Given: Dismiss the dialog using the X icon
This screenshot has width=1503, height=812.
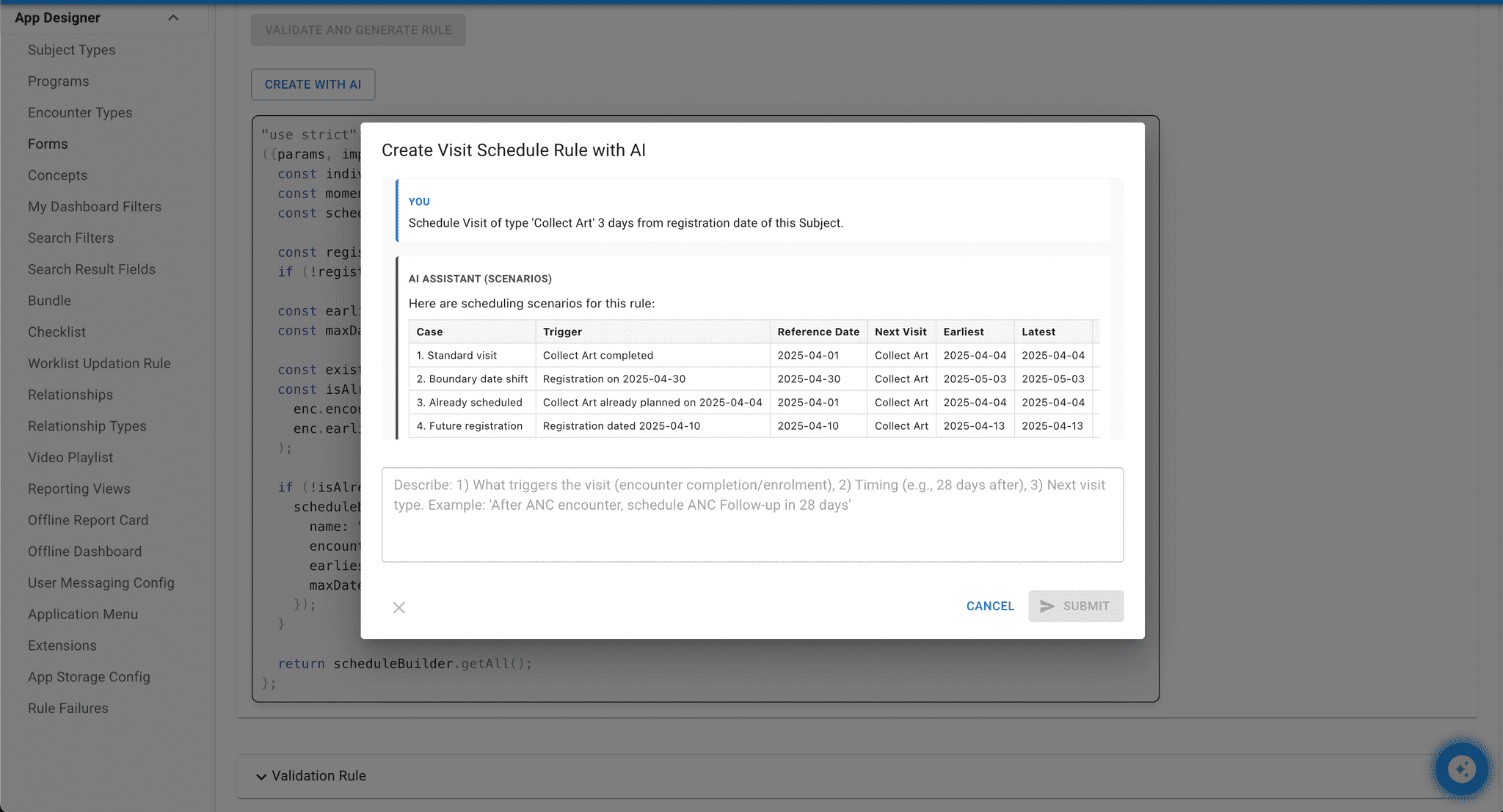Looking at the screenshot, I should (399, 607).
